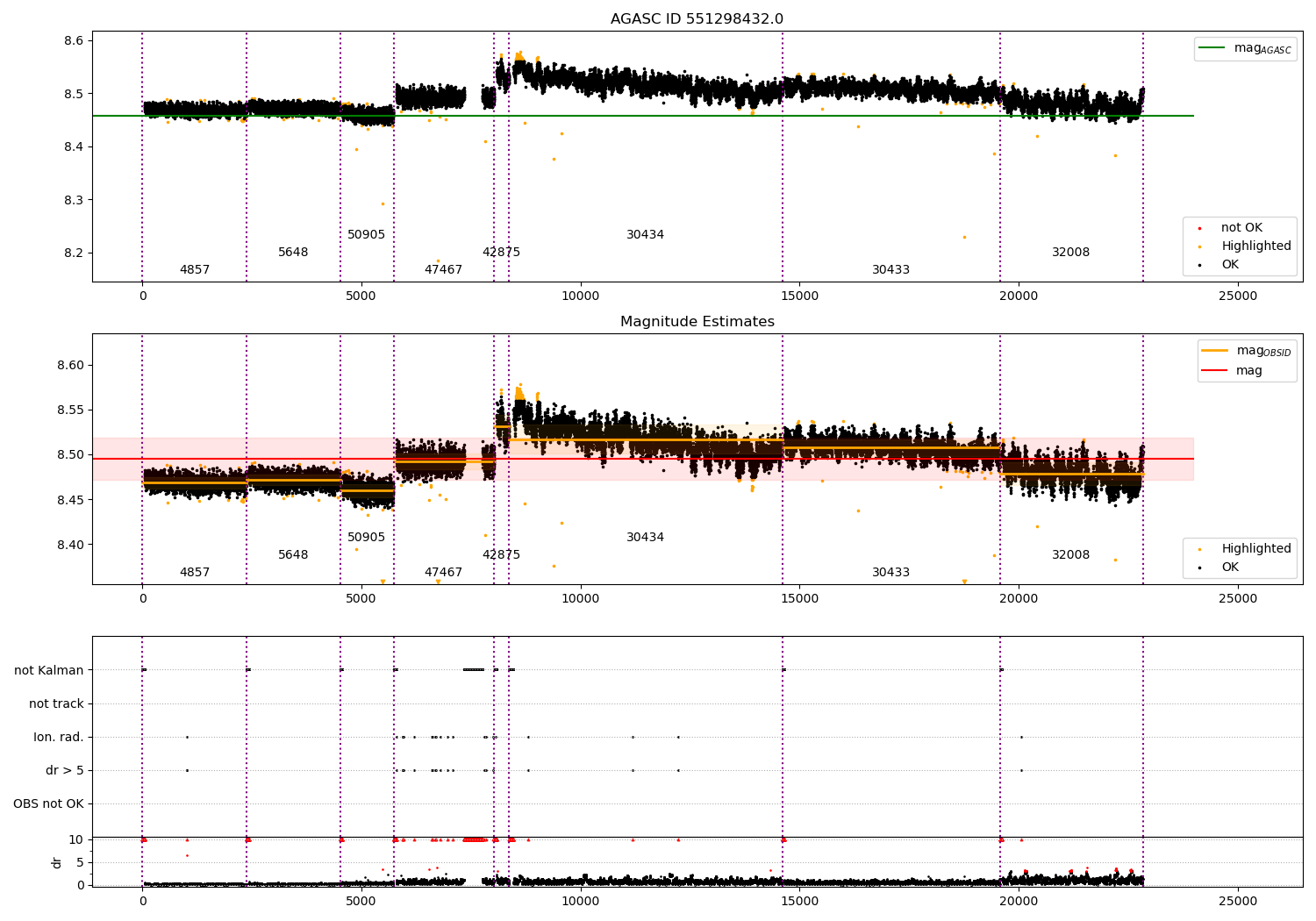The image size is (1316, 921).
Task: Click the 'not Kalman' row label
Action: coord(49,671)
